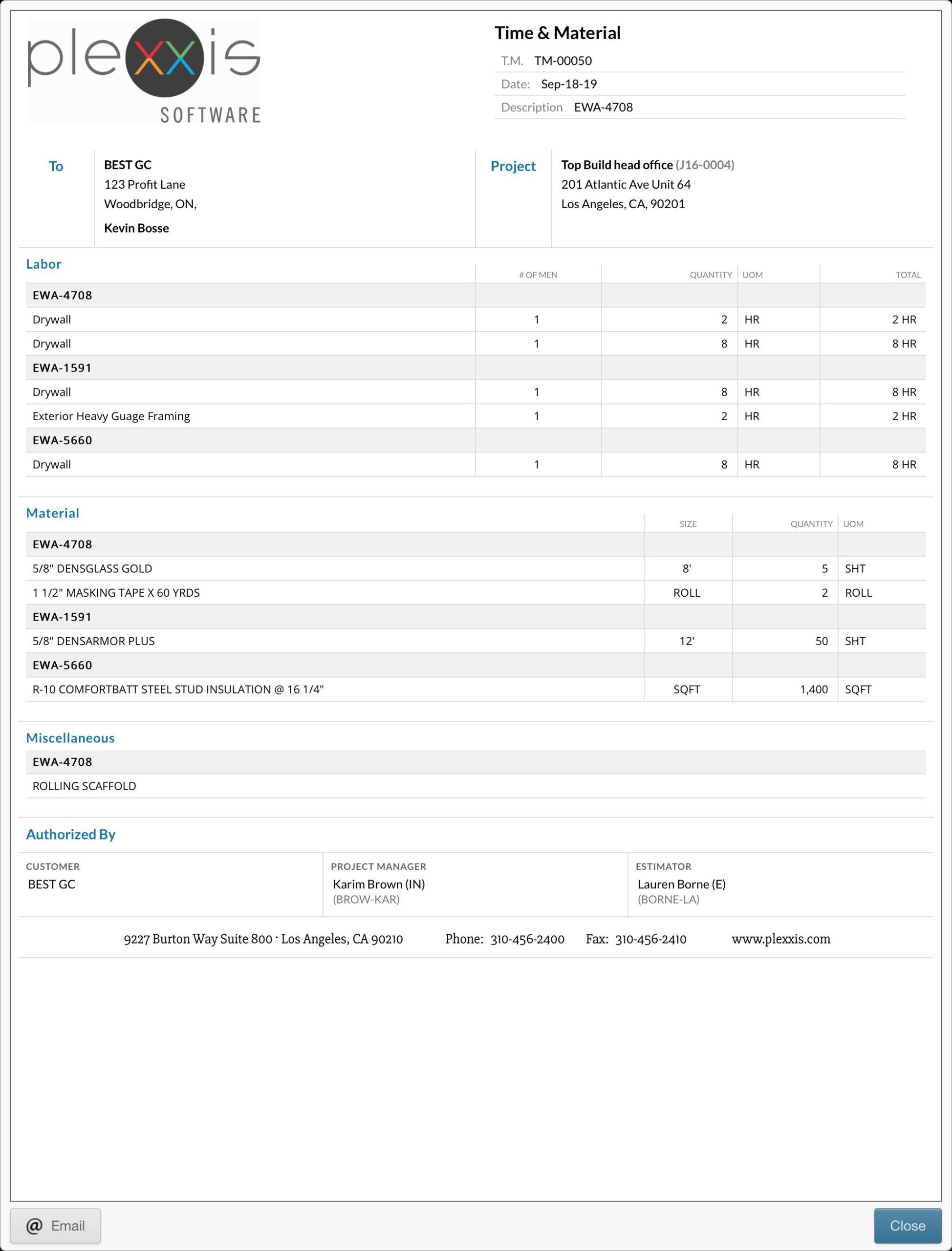The width and height of the screenshot is (952, 1251).
Task: Open the www.plexxis.com website link
Action: [x=780, y=939]
